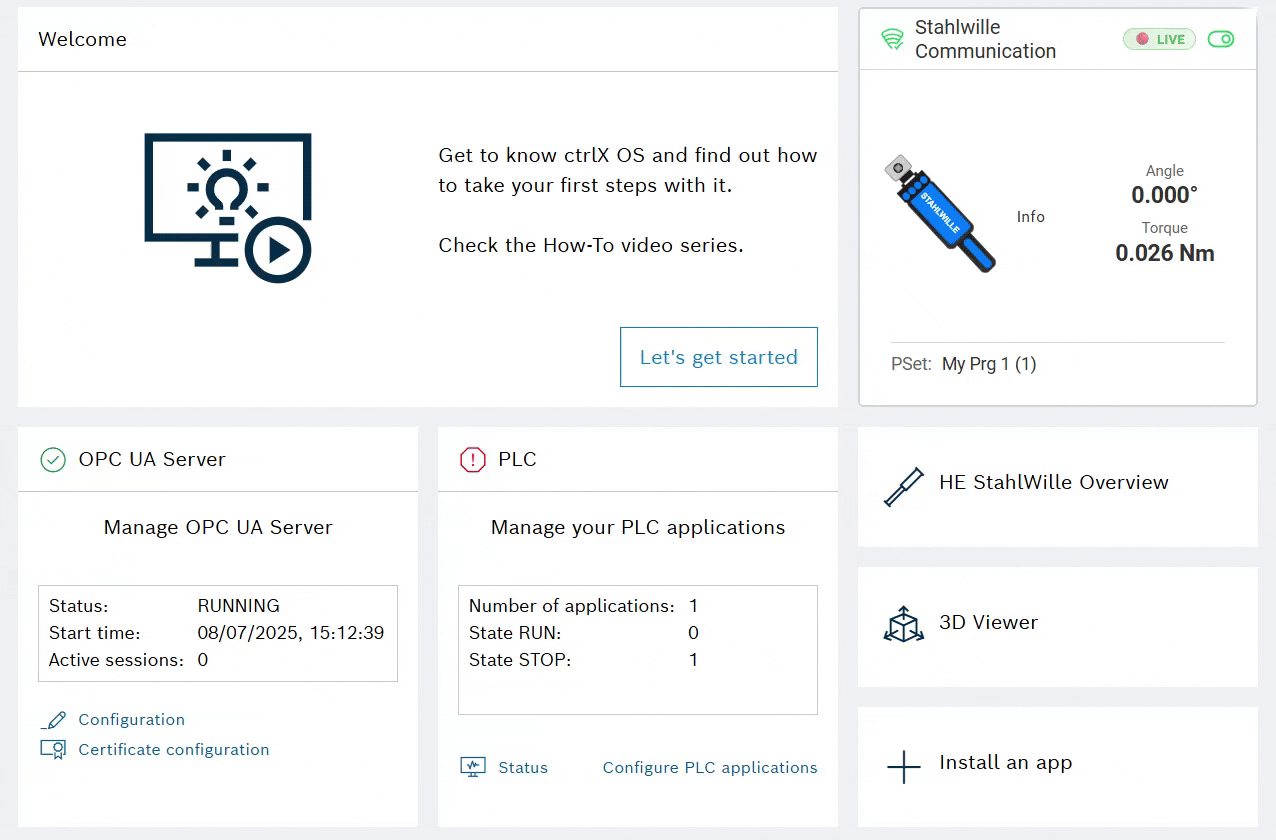Click the blue Stahlwille torque wrench image

pos(939,214)
